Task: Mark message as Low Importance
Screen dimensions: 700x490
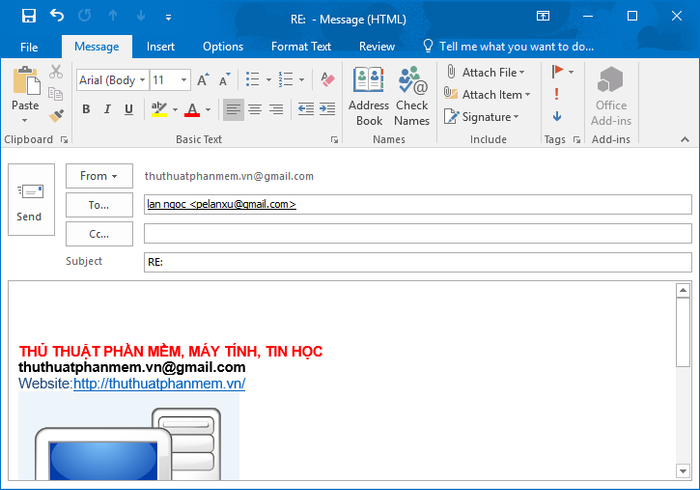Action: click(x=557, y=116)
